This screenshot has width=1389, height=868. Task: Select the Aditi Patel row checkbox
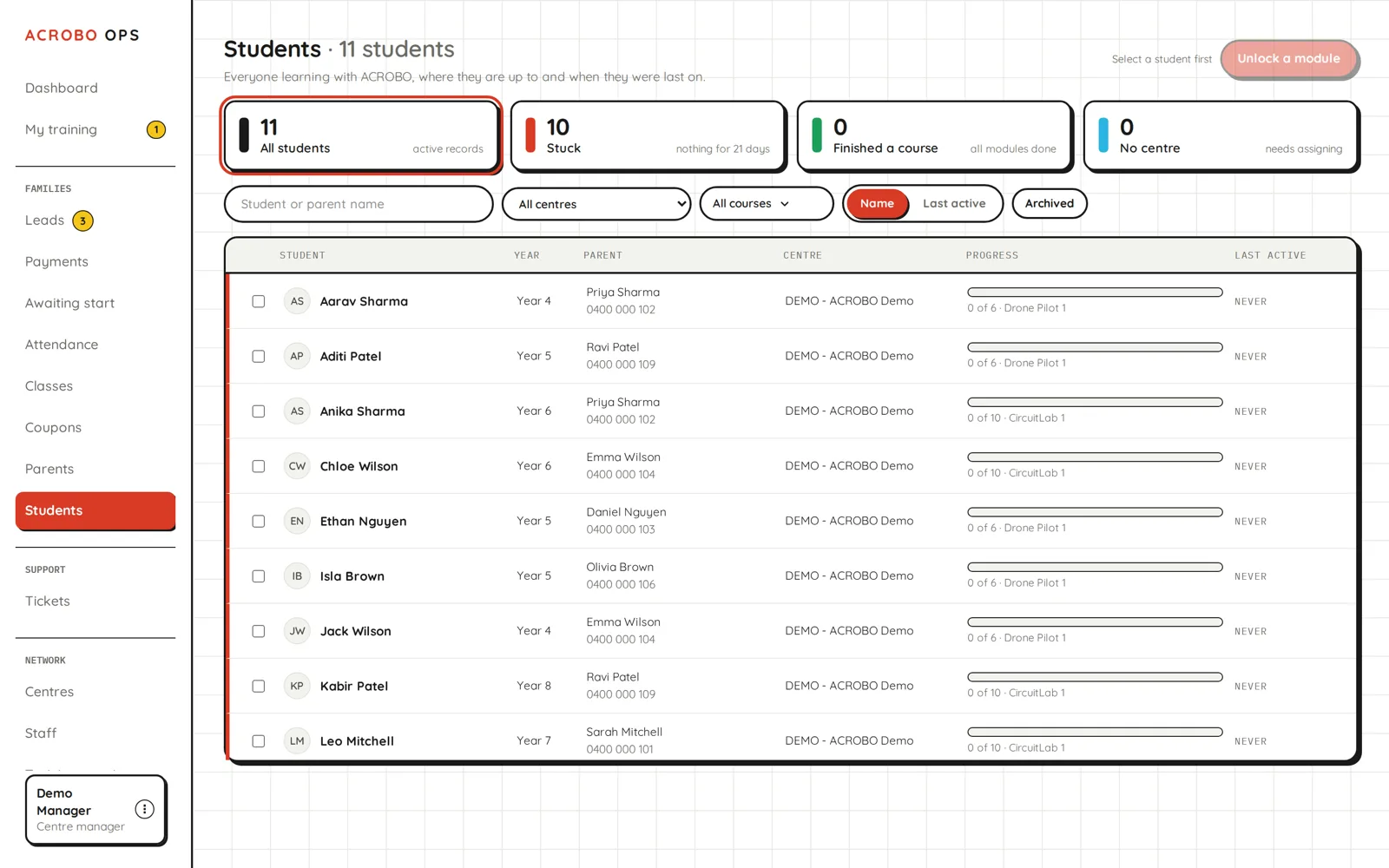tap(259, 356)
